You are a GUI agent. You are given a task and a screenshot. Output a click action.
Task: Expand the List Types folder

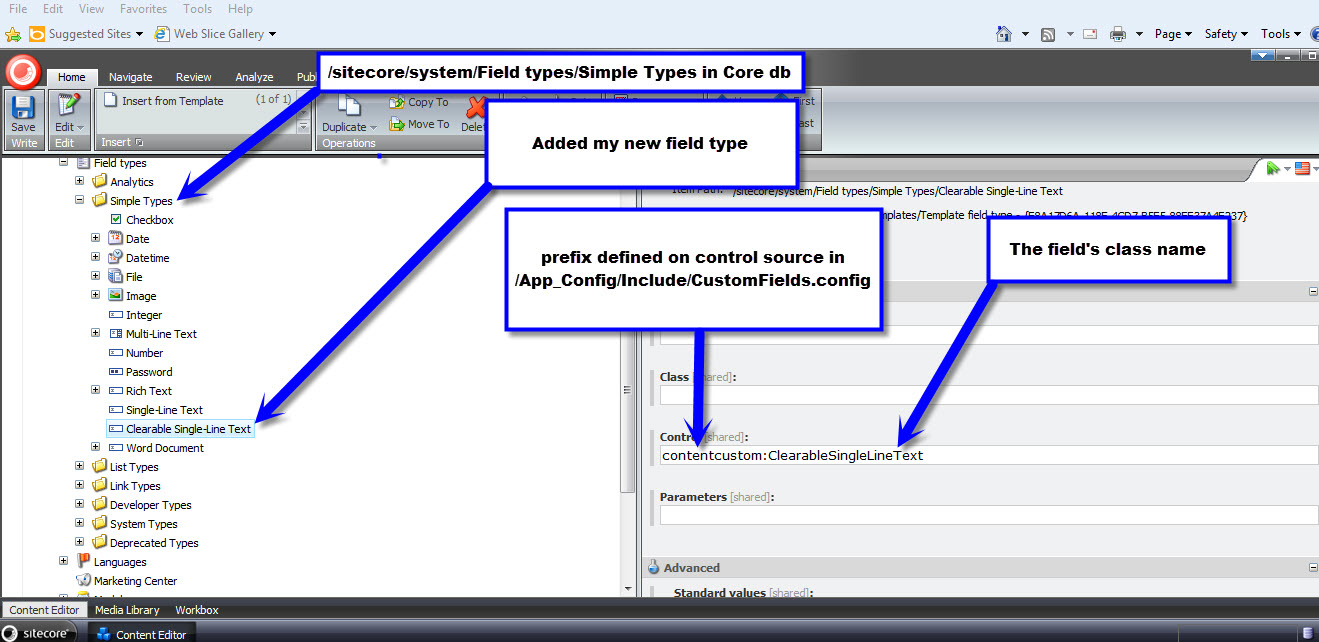tap(80, 467)
